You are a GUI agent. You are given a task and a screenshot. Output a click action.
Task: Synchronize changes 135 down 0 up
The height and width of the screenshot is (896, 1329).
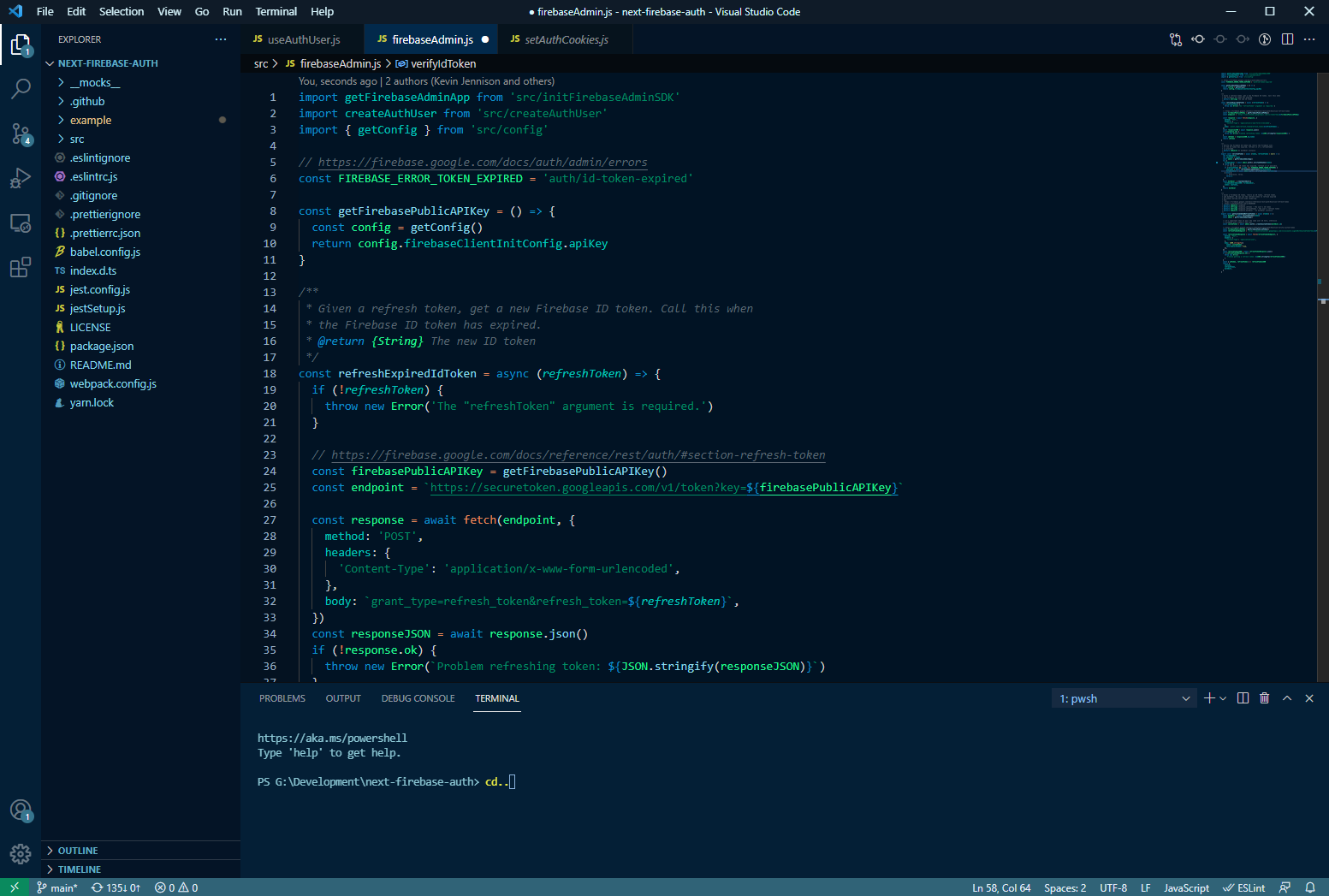click(x=116, y=887)
